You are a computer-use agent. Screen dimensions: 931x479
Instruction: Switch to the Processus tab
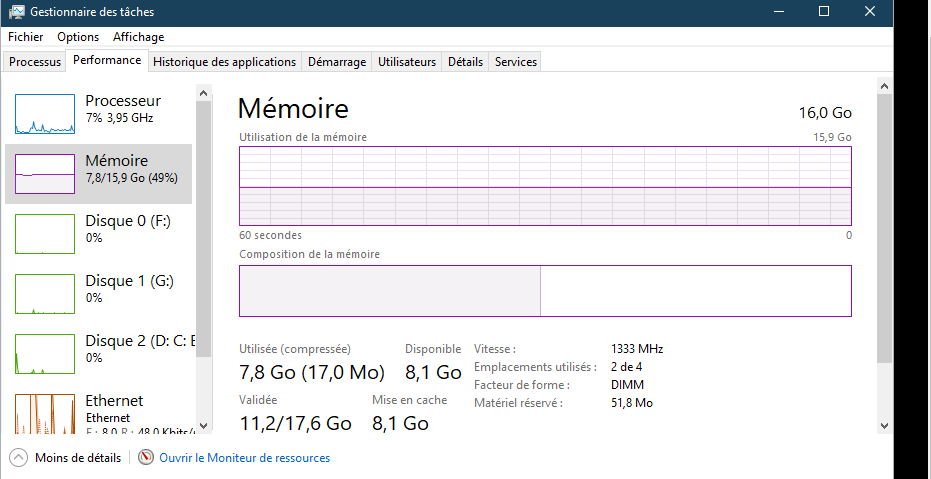[x=35, y=62]
